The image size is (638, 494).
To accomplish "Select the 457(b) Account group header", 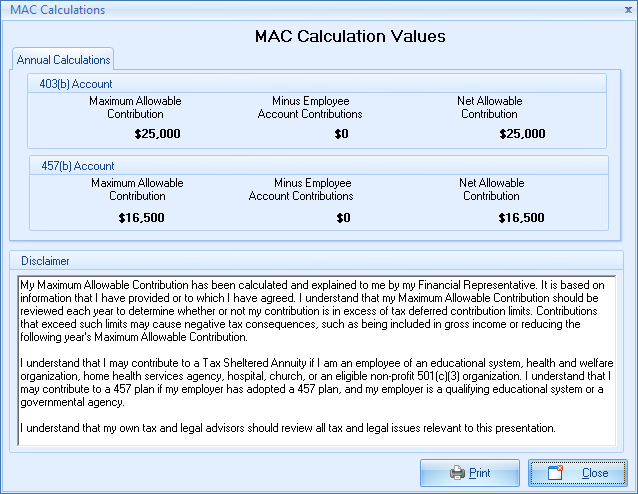I will (x=76, y=166).
